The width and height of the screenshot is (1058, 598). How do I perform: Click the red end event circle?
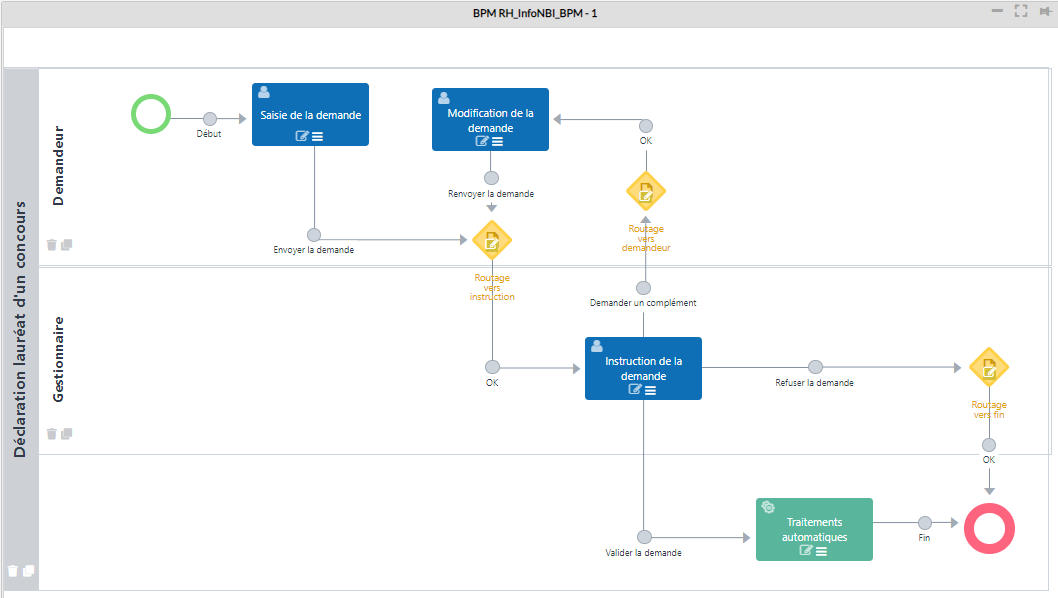coord(988,527)
